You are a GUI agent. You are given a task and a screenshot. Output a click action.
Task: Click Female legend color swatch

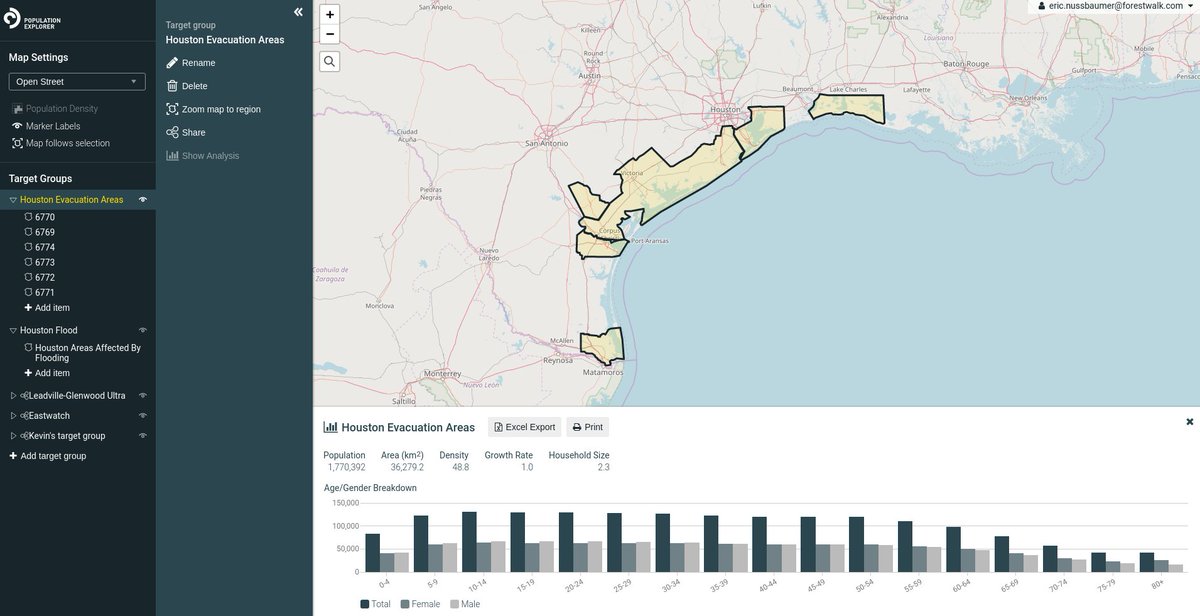click(405, 604)
